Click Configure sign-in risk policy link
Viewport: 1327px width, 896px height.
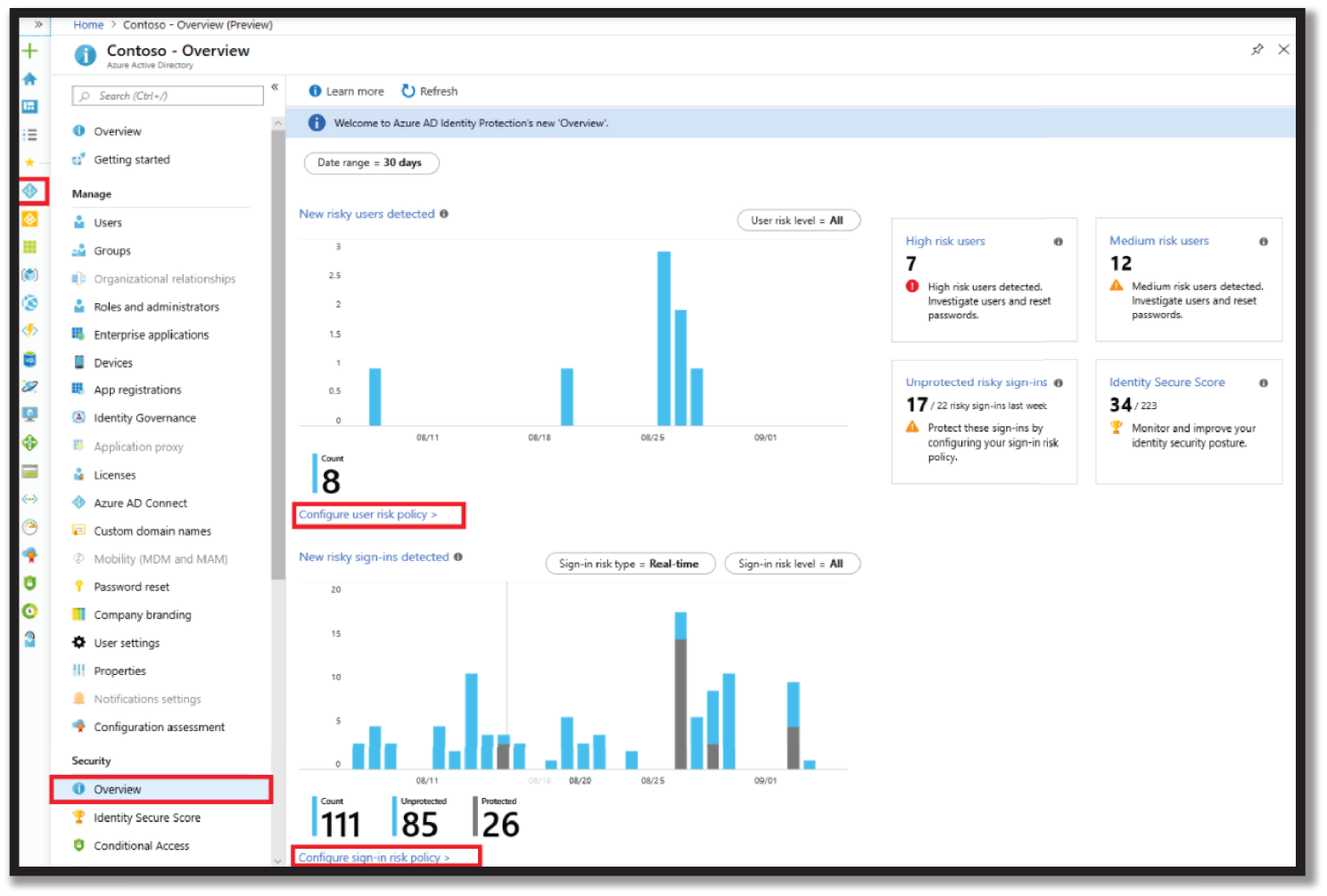(374, 858)
